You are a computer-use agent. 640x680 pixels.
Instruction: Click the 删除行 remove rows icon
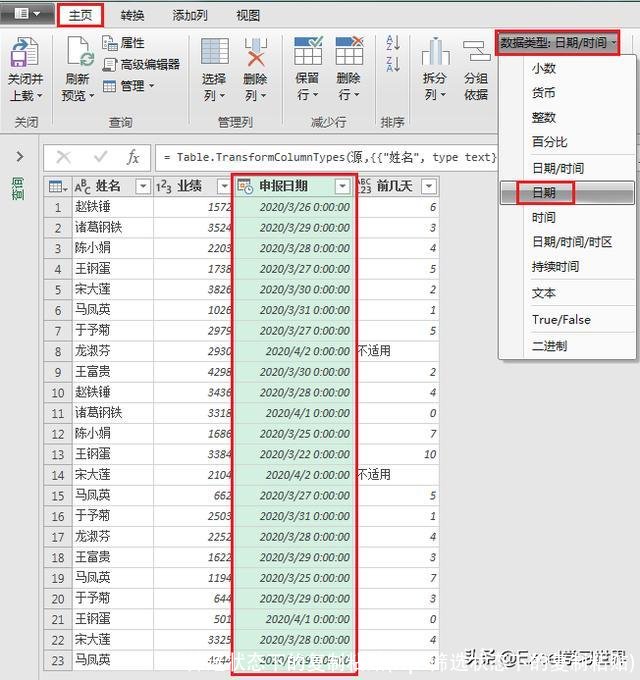click(x=349, y=51)
